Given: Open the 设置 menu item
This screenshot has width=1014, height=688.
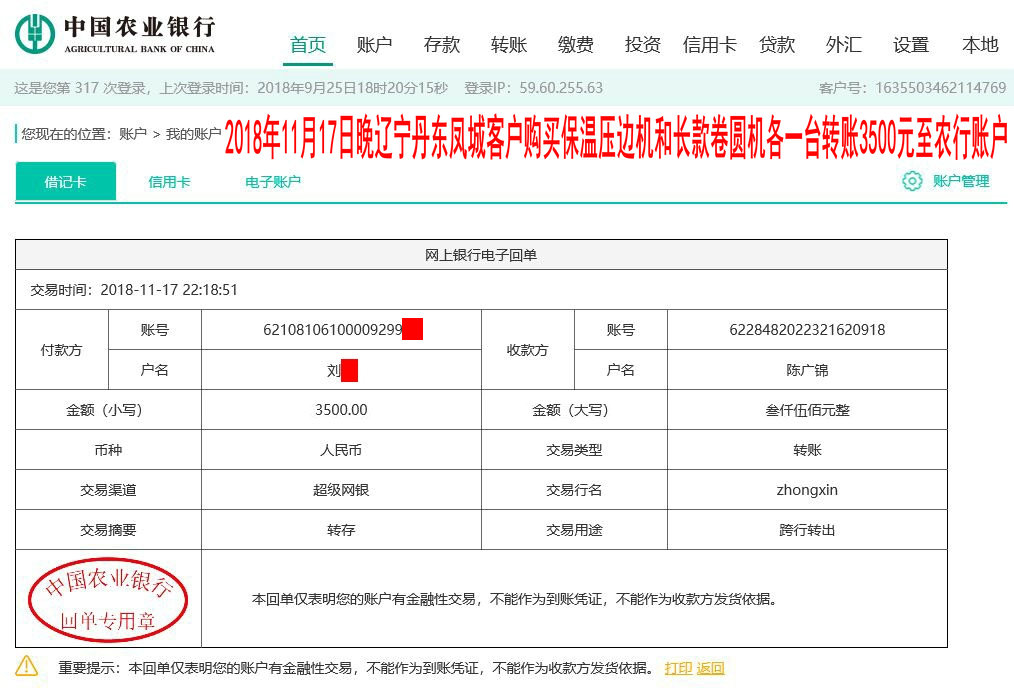Looking at the screenshot, I should 910,44.
